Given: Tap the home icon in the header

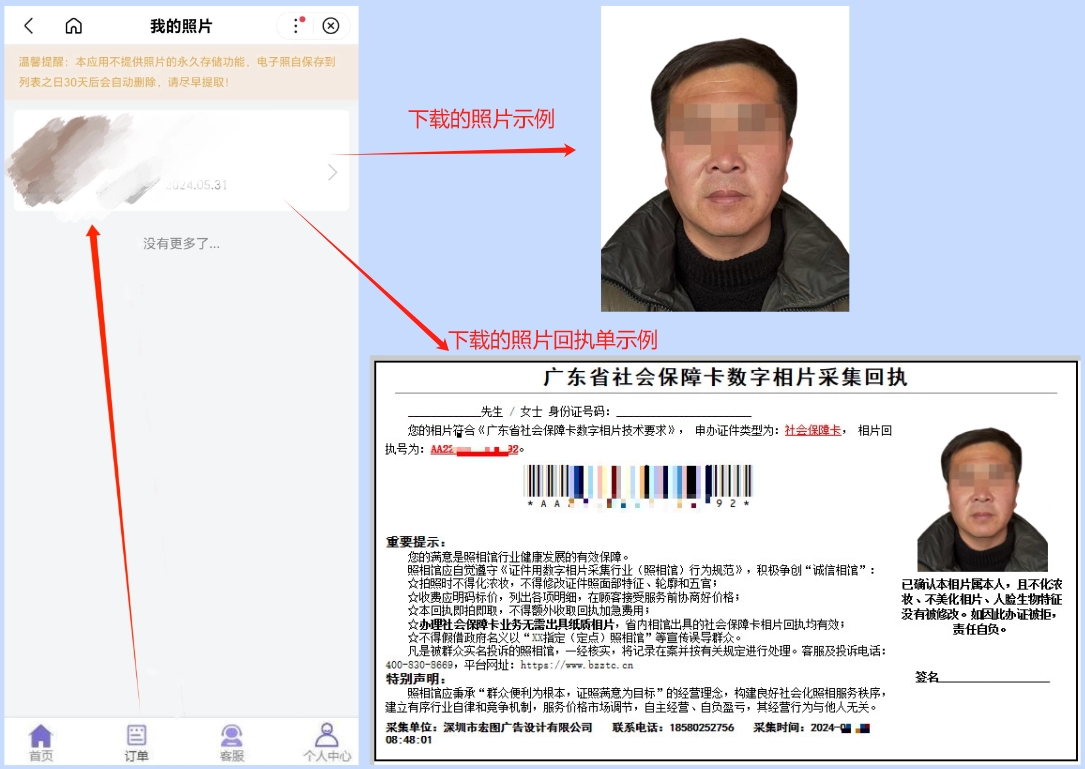Looking at the screenshot, I should (x=73, y=26).
